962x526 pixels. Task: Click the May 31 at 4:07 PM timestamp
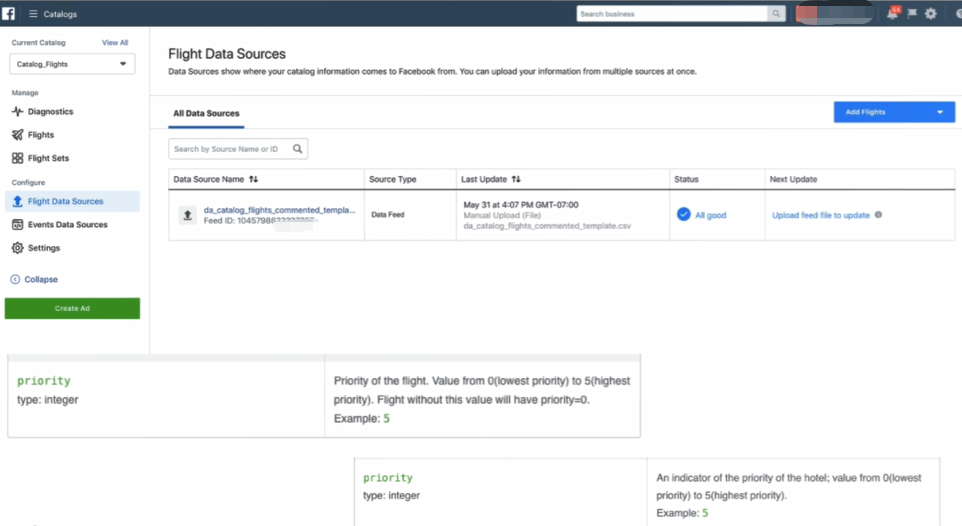(x=521, y=205)
